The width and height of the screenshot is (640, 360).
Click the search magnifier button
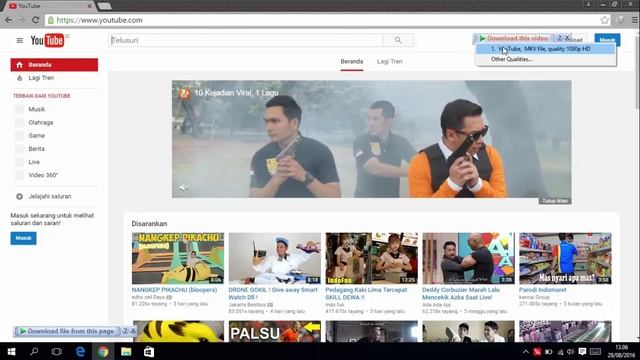pos(398,40)
